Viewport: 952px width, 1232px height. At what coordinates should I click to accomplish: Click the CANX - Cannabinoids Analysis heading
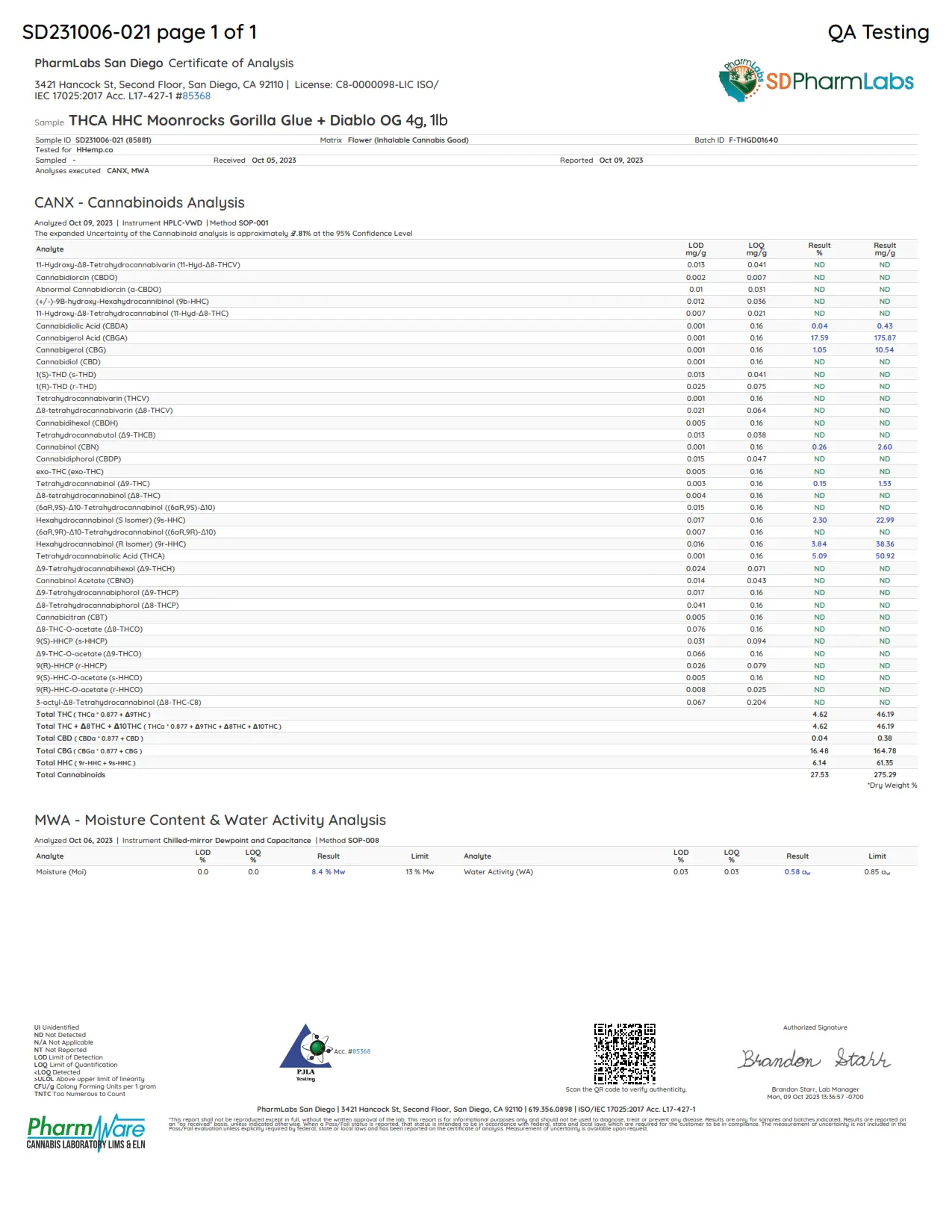pyautogui.click(x=140, y=202)
